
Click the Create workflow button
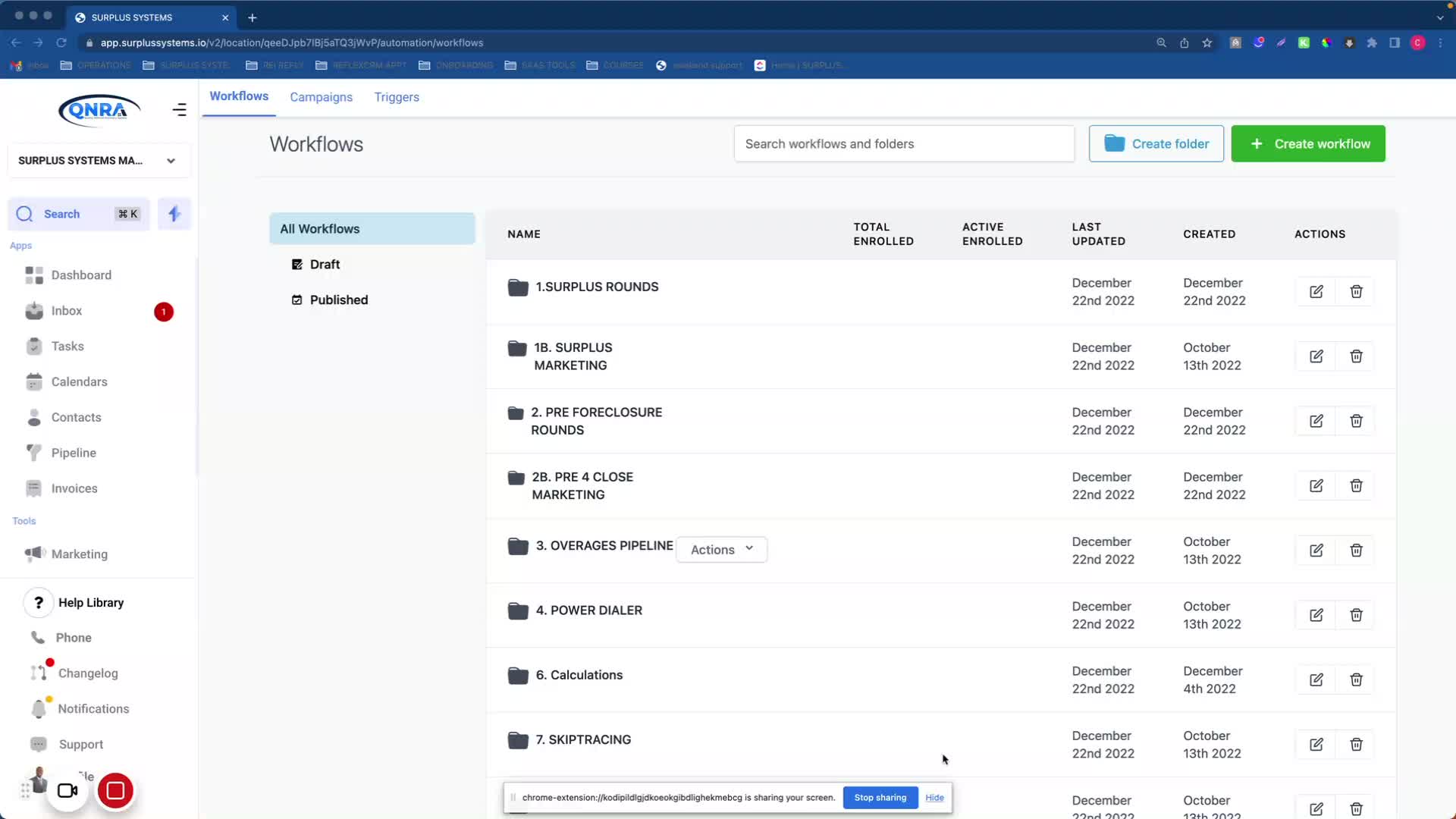click(x=1307, y=144)
